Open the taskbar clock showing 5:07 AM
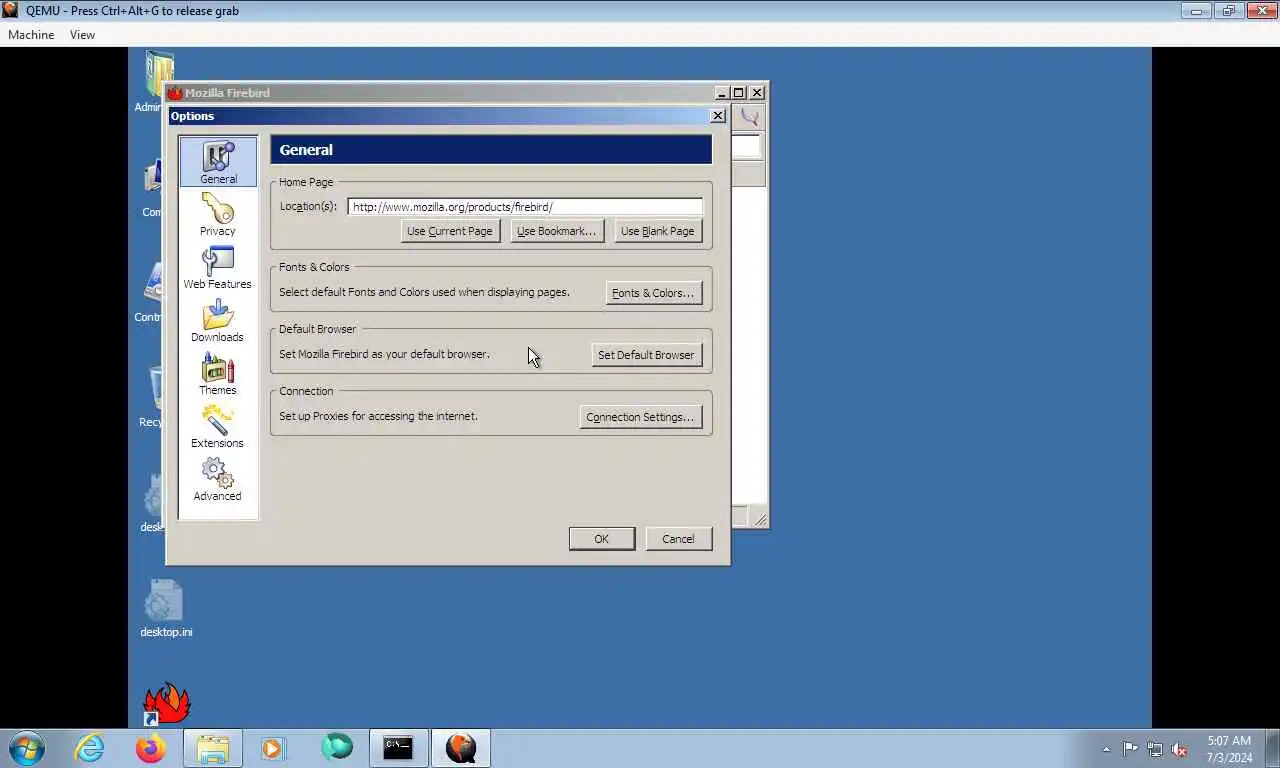The image size is (1280, 768). click(x=1229, y=749)
